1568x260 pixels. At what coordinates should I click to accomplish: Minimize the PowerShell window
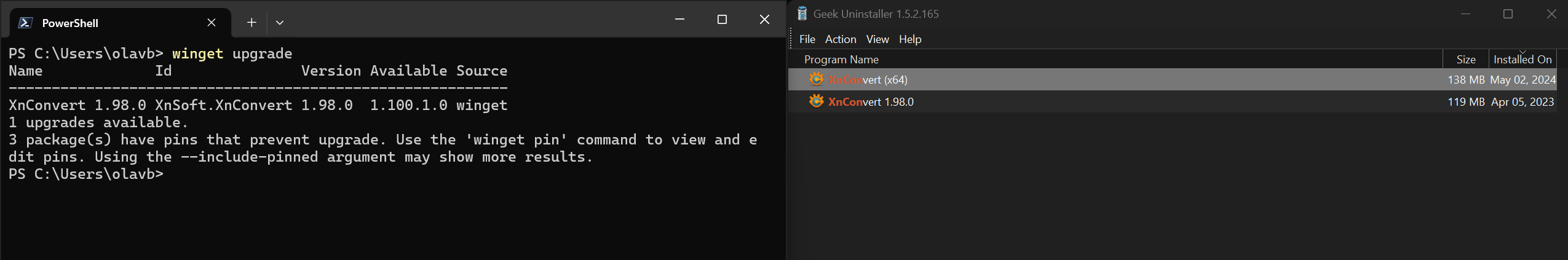pyautogui.click(x=679, y=20)
